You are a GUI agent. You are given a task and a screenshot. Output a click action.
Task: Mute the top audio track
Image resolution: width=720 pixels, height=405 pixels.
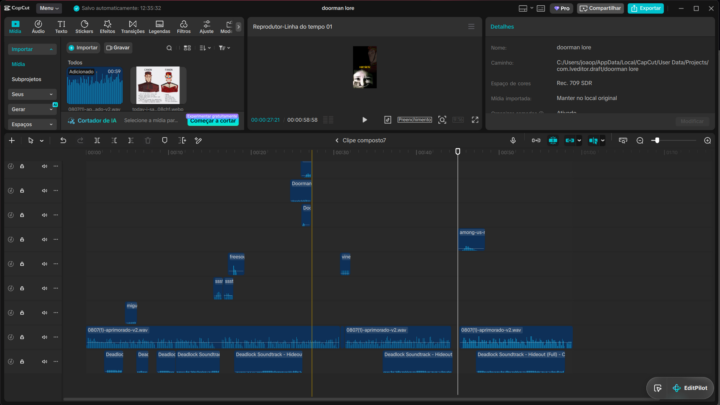click(45, 166)
